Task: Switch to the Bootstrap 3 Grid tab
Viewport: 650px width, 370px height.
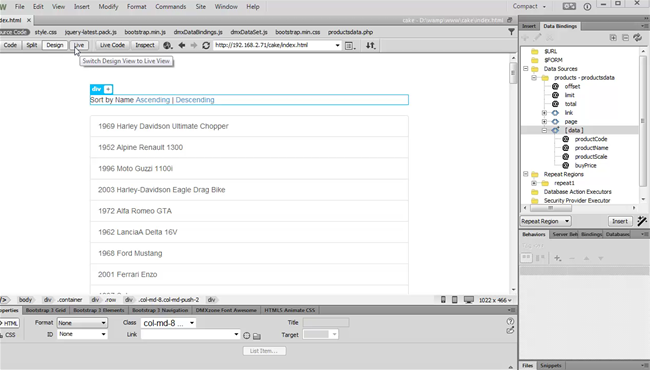Action: 46,310
